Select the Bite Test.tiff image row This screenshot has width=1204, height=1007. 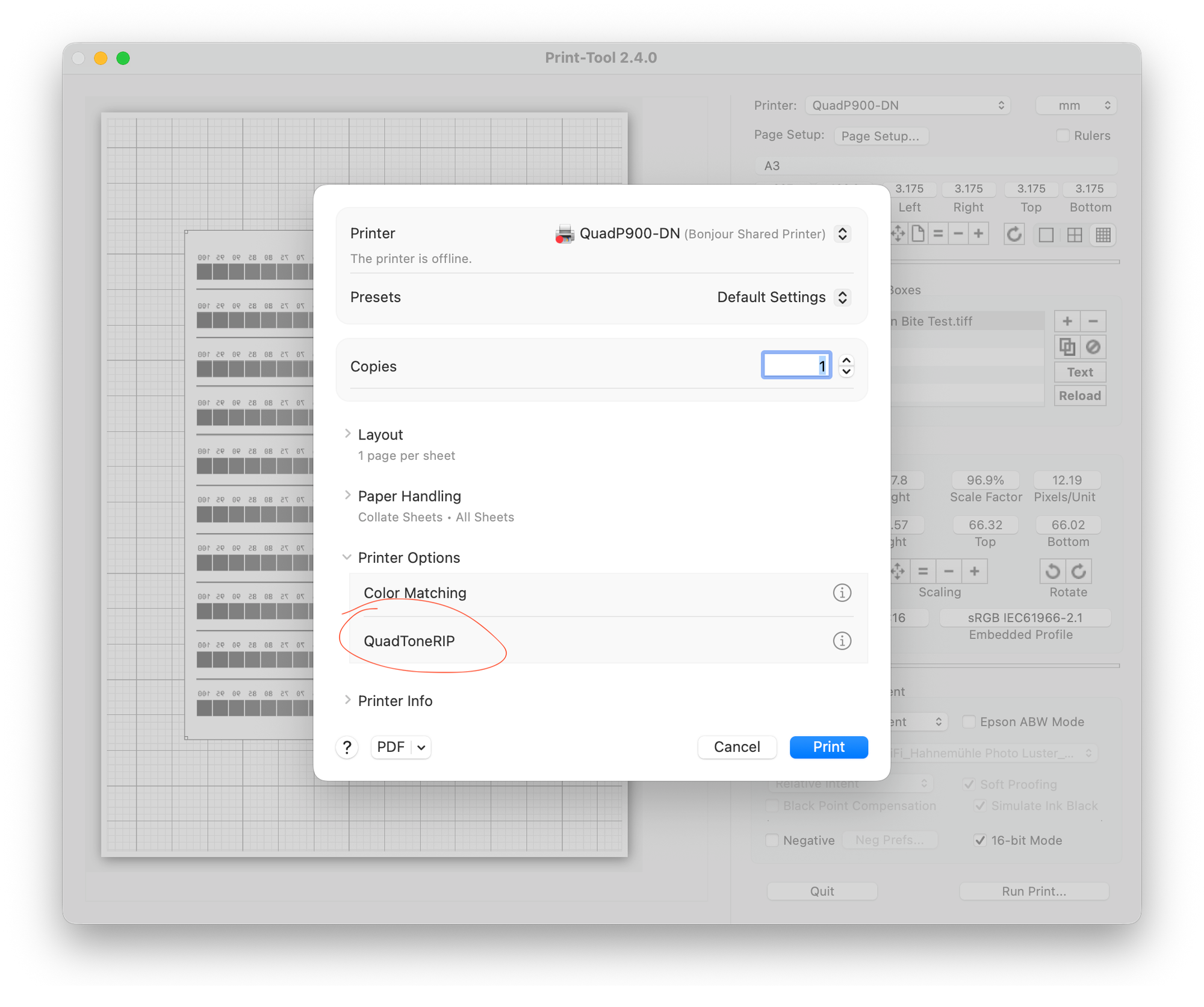[967, 321]
